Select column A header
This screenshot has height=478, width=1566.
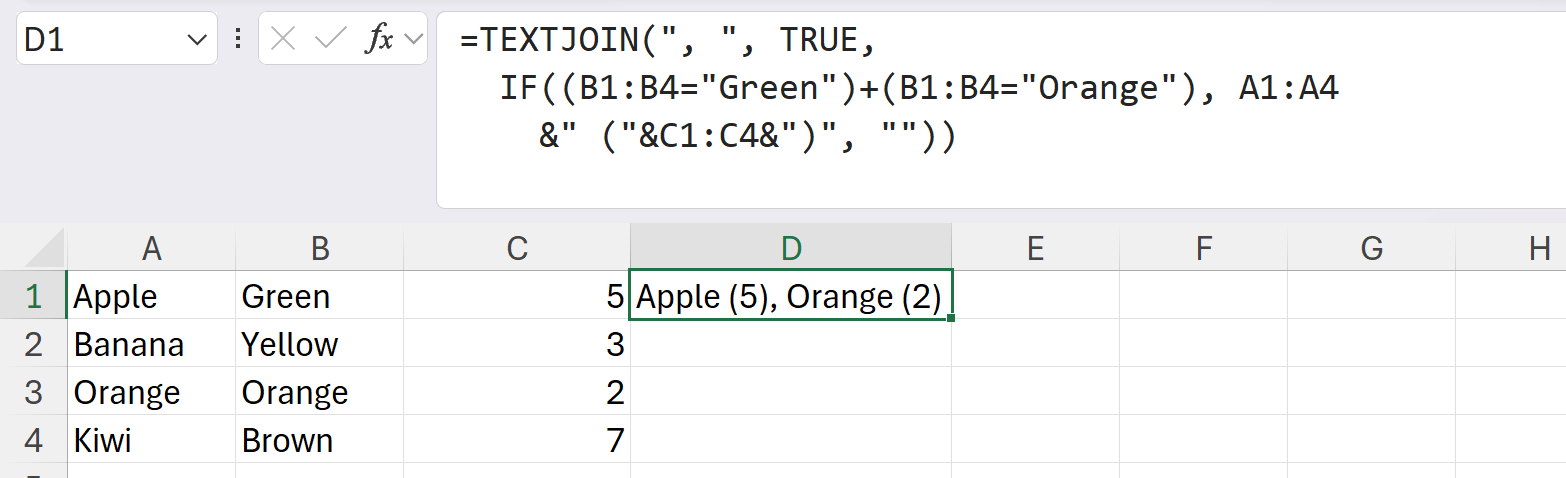point(151,248)
